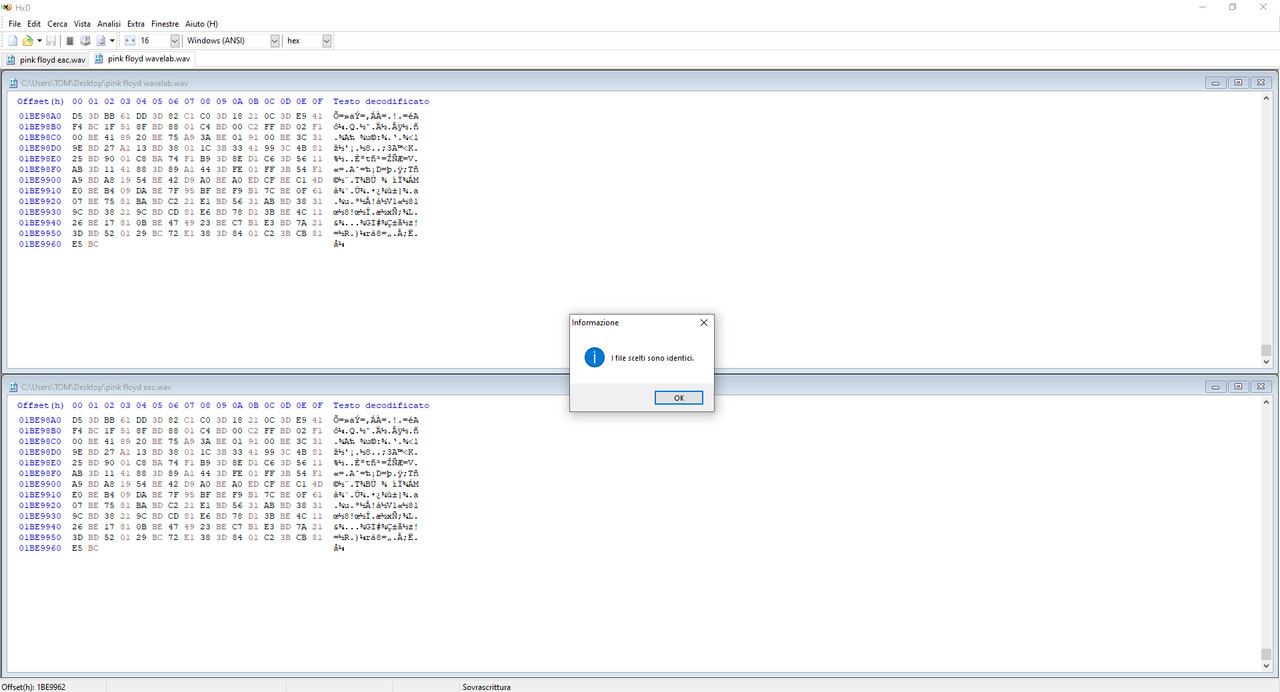Click the Save floppy disk icon
Viewport: 1280px width, 692px height.
coord(51,41)
